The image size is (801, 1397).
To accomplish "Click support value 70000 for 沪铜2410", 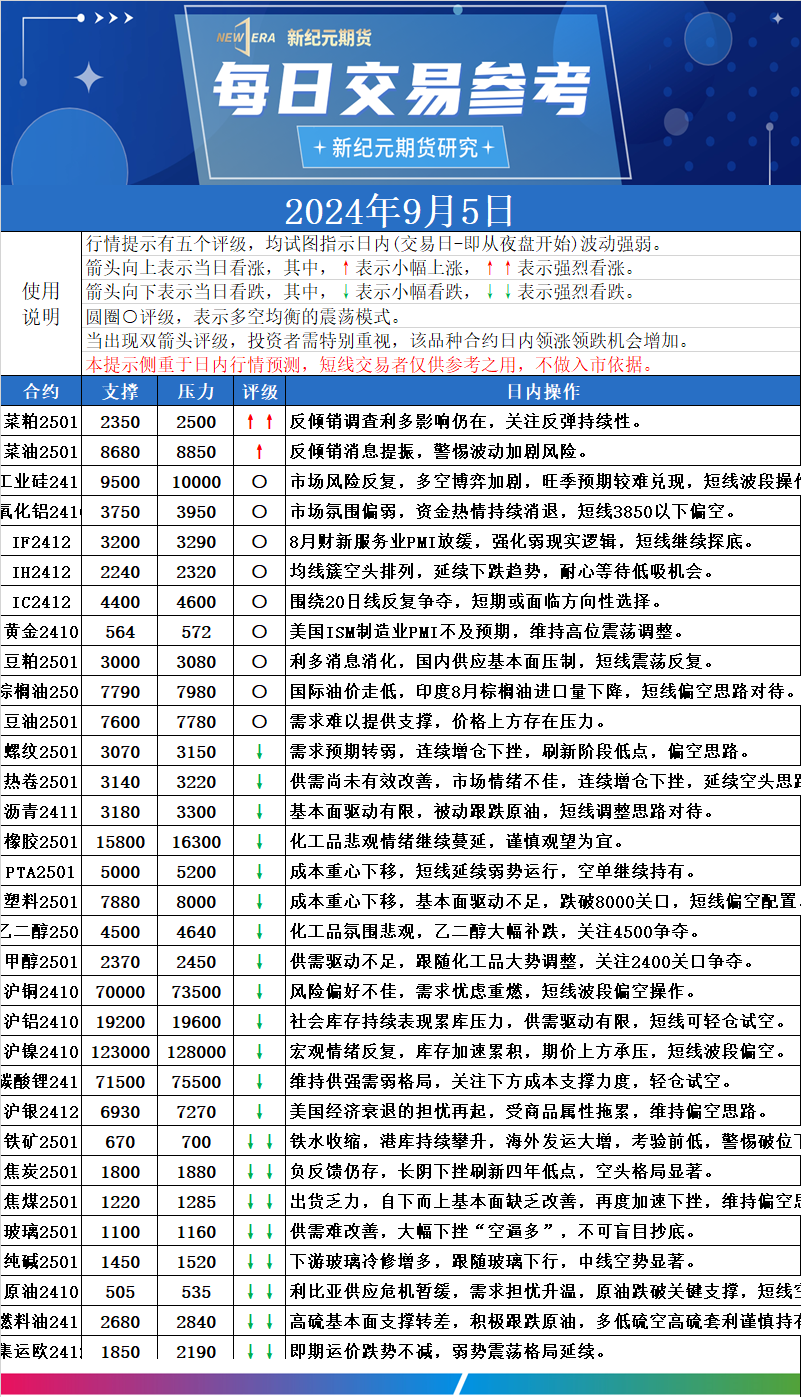I will click(x=121, y=992).
